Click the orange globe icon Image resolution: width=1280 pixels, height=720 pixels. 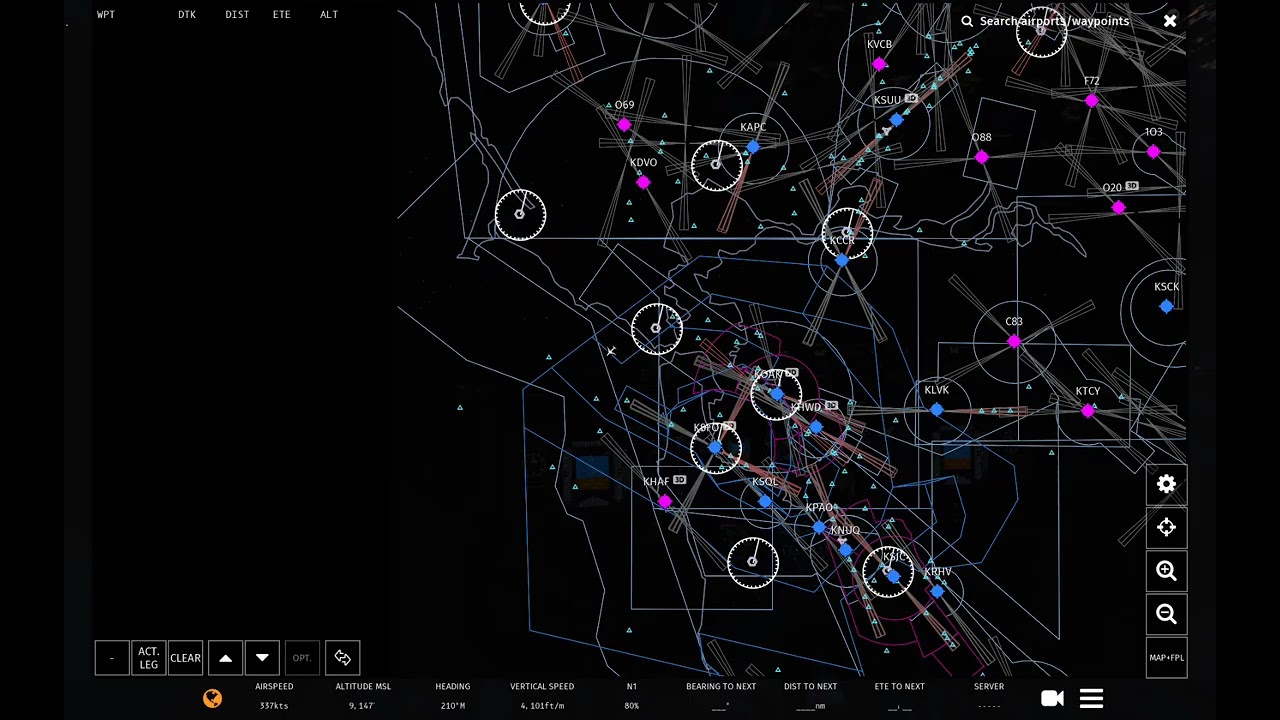(x=212, y=699)
